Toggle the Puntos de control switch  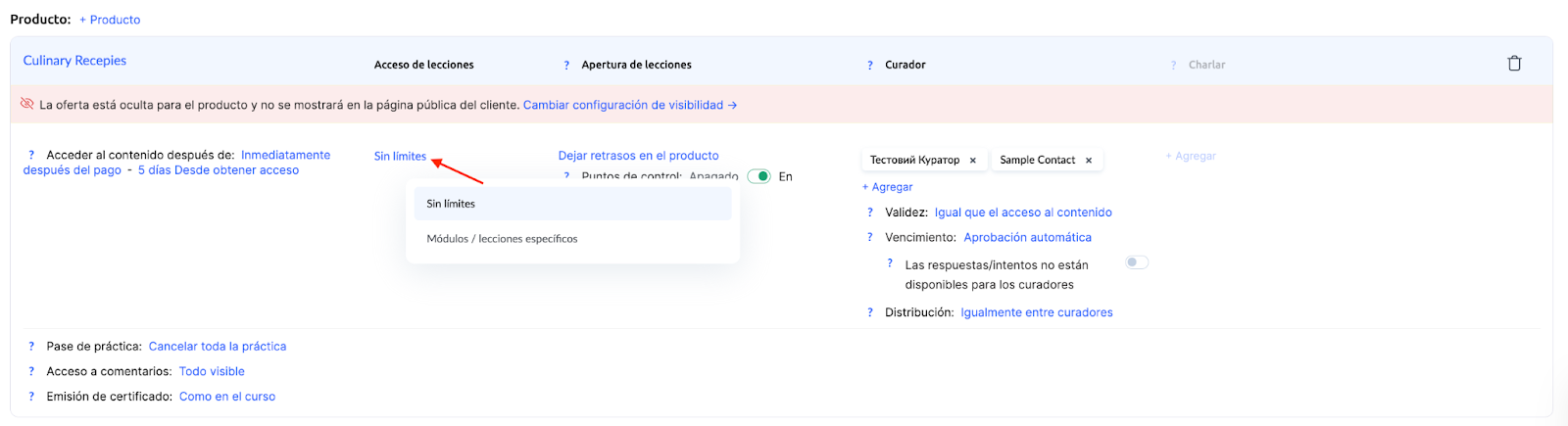[759, 176]
